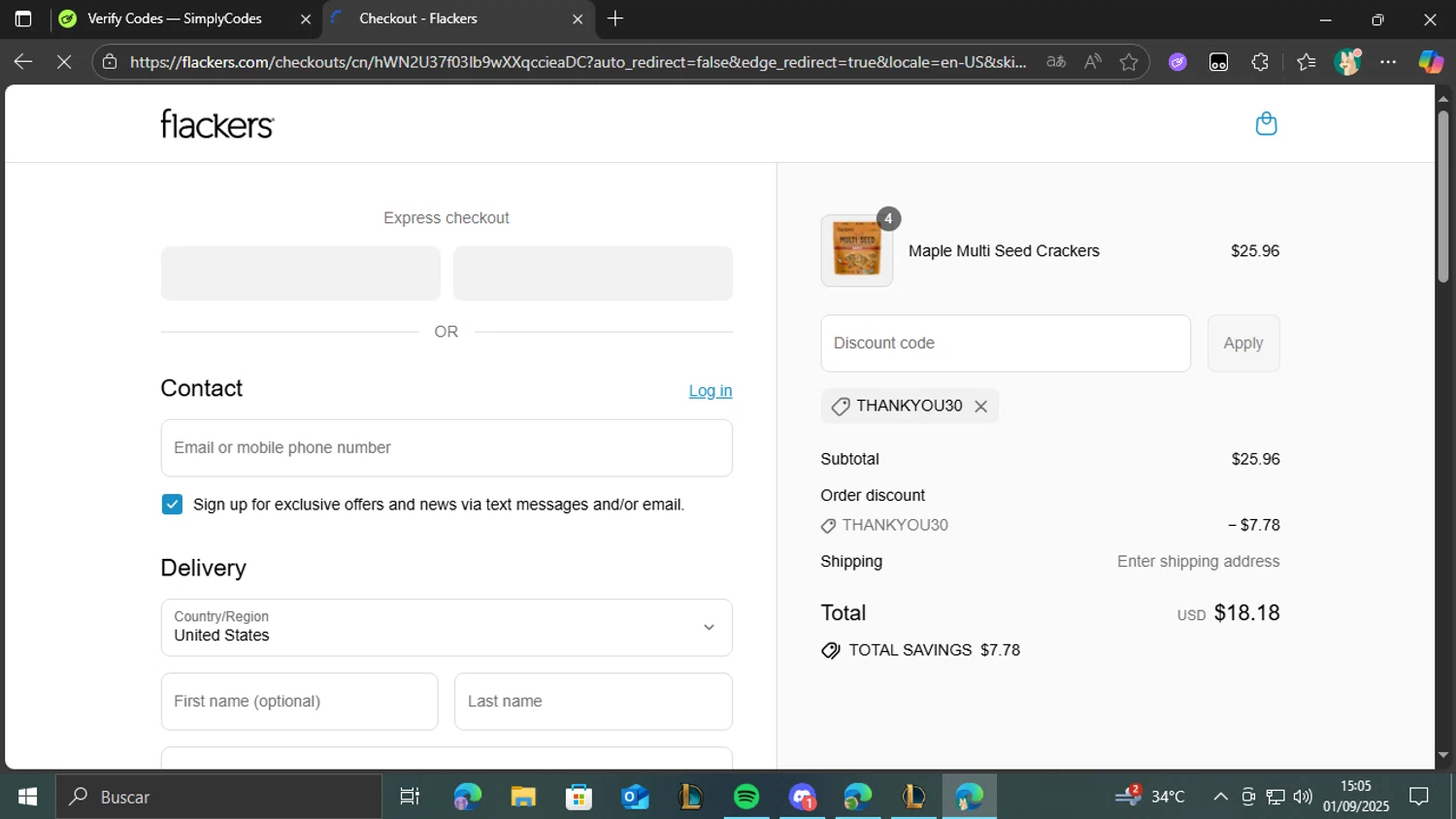Open the shopping bag cart icon

tap(1266, 123)
